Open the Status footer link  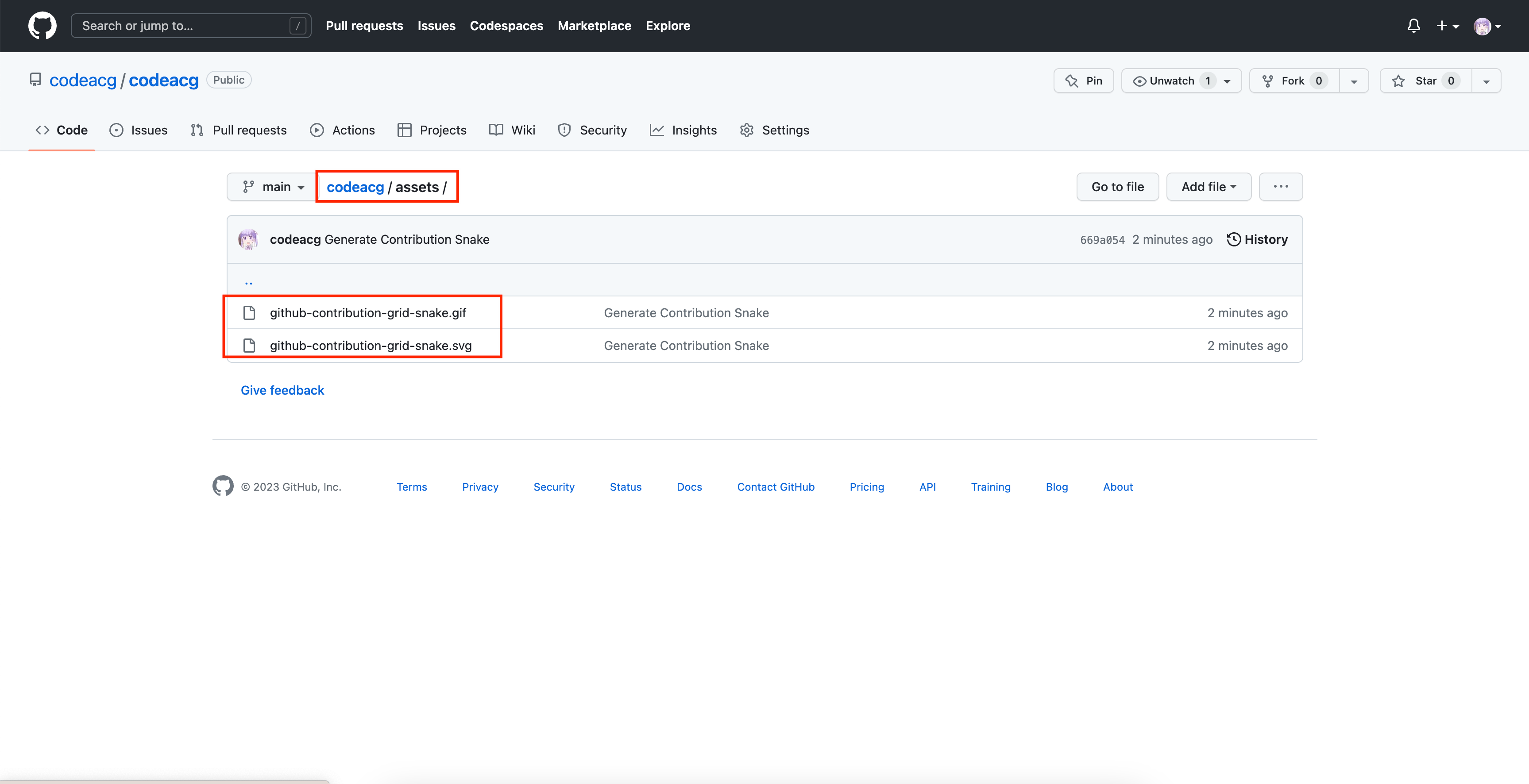625,486
